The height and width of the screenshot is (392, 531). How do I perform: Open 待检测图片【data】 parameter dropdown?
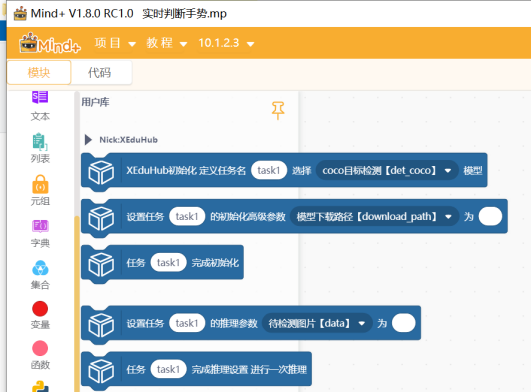tap(317, 323)
